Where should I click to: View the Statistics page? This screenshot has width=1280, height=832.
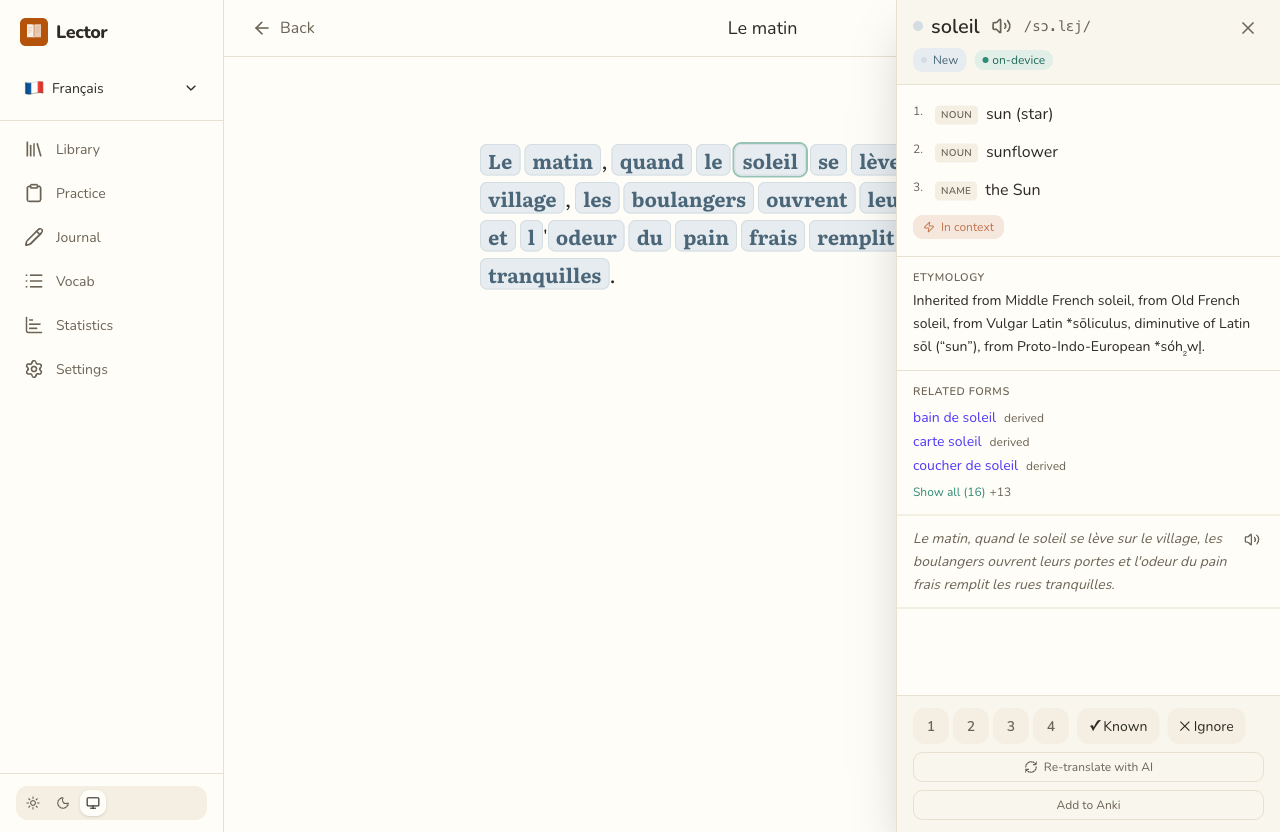tap(111, 325)
